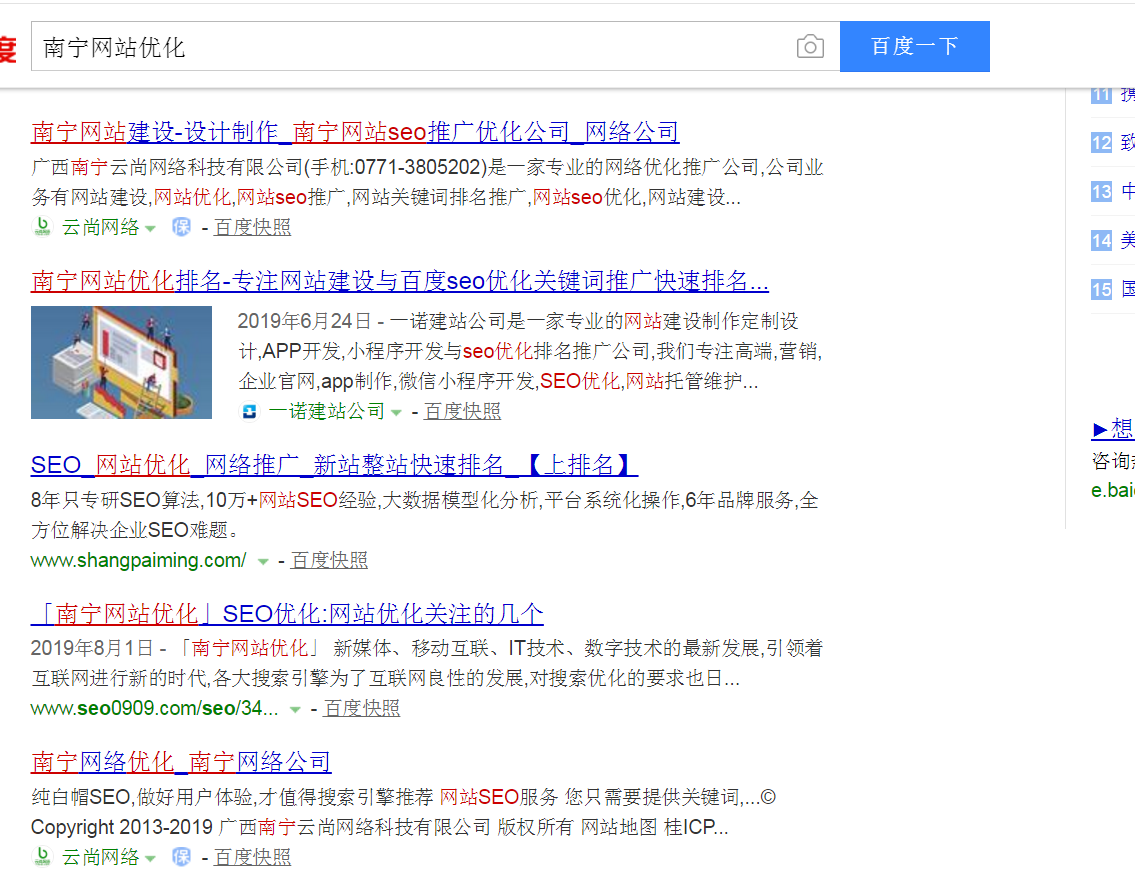The image size is (1135, 888).
Task: Click the 云尚网络 green logo icon in first result
Action: click(41, 227)
